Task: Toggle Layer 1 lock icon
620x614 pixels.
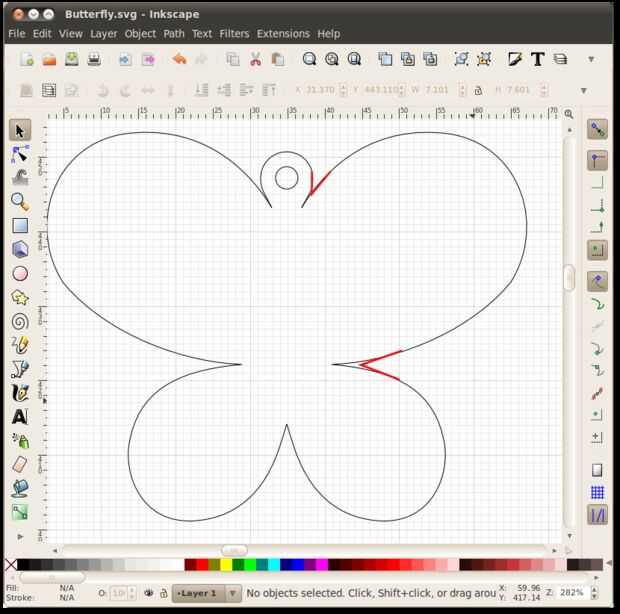Action: tap(163, 593)
